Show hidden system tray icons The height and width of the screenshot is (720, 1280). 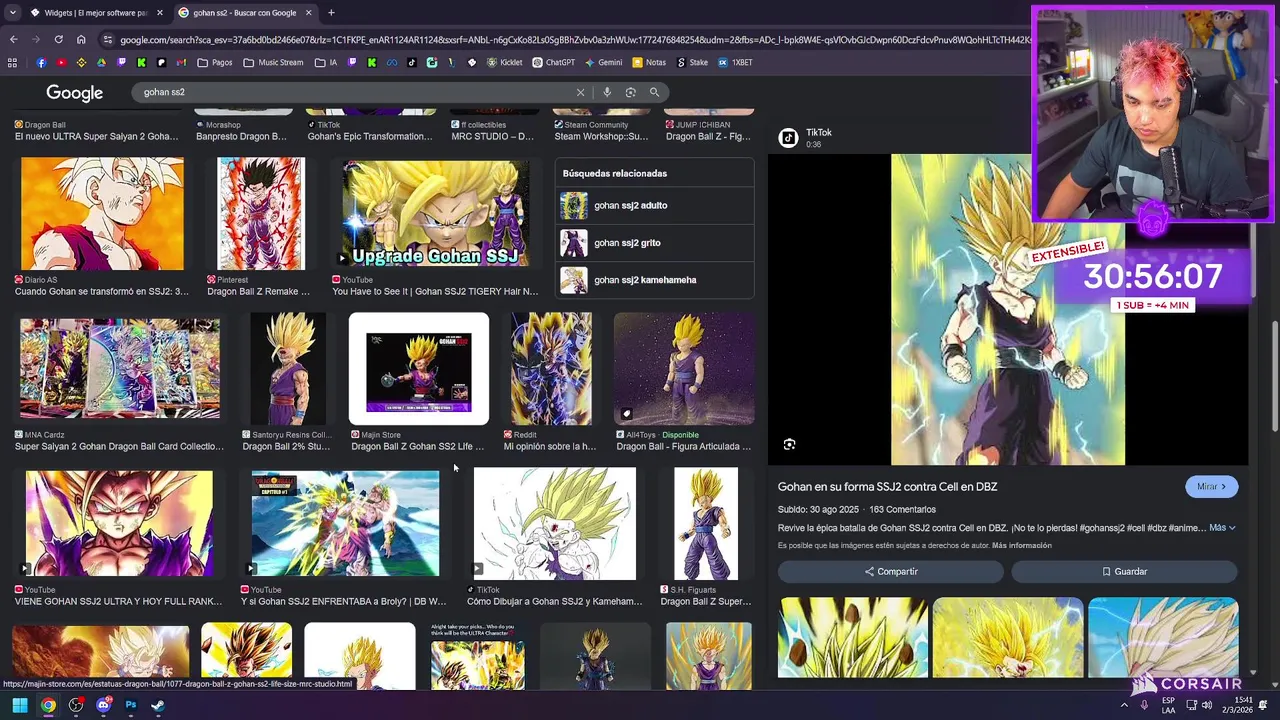pos(1124,705)
